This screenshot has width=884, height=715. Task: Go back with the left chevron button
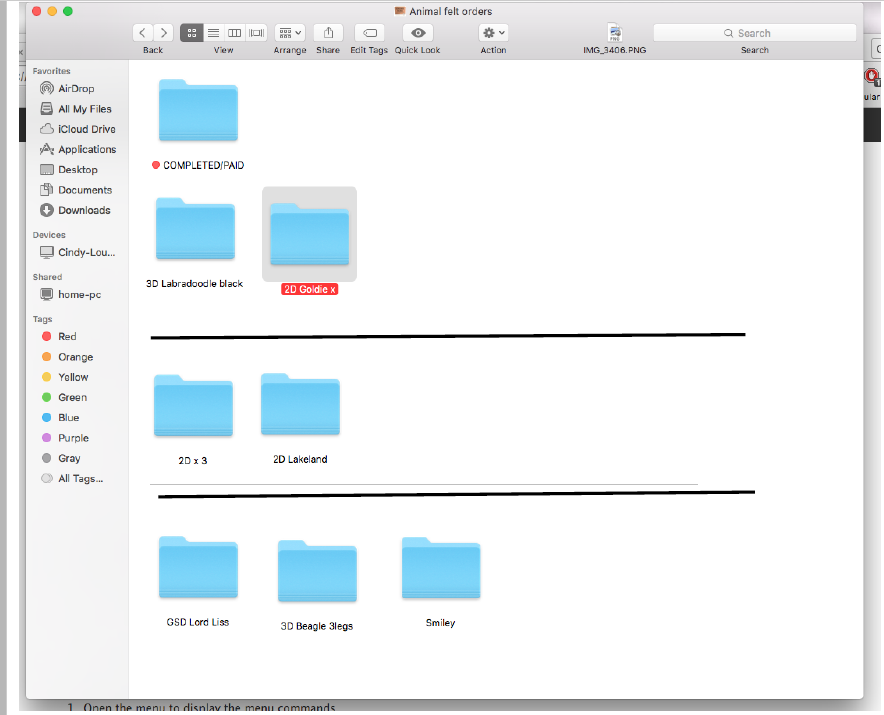[143, 33]
